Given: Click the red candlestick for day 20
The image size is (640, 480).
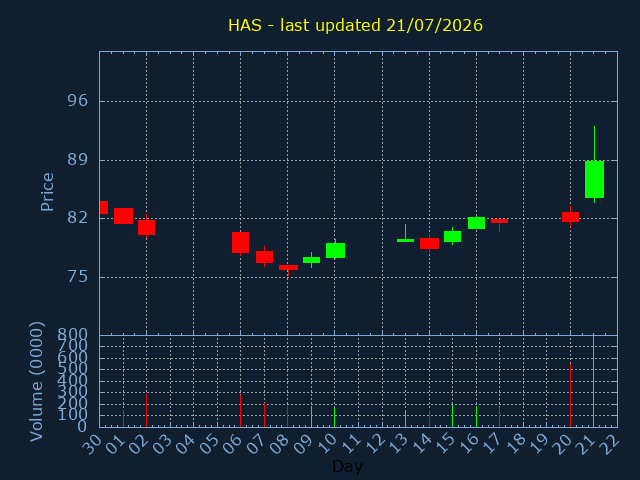Looking at the screenshot, I should (570, 217).
